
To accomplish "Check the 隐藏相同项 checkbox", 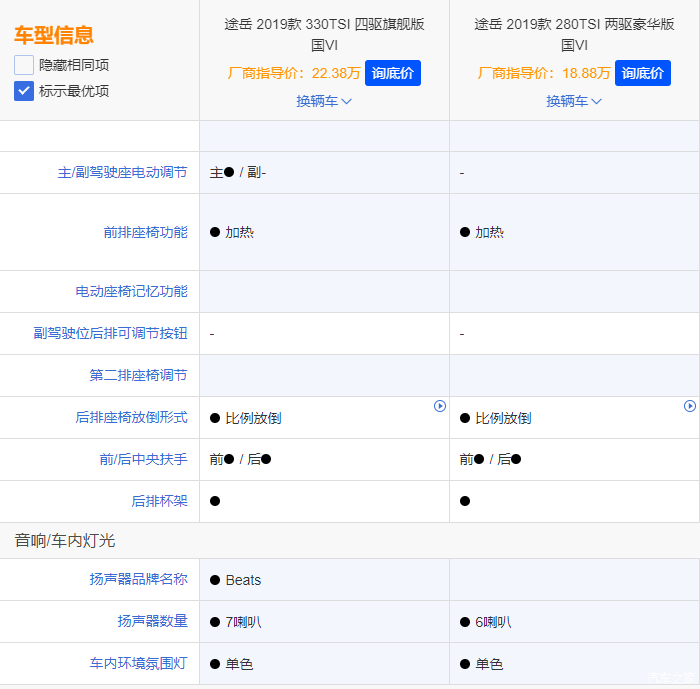I will (24, 65).
